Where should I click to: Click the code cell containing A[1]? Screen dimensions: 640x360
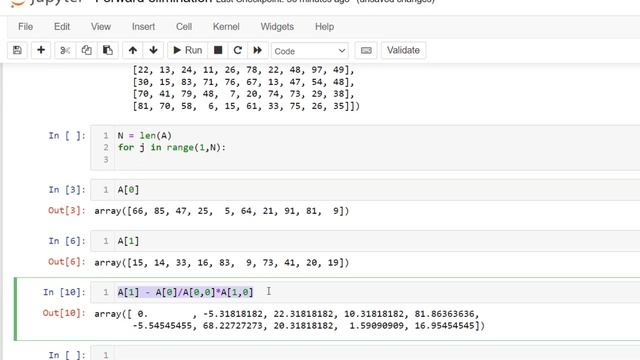tap(365, 241)
